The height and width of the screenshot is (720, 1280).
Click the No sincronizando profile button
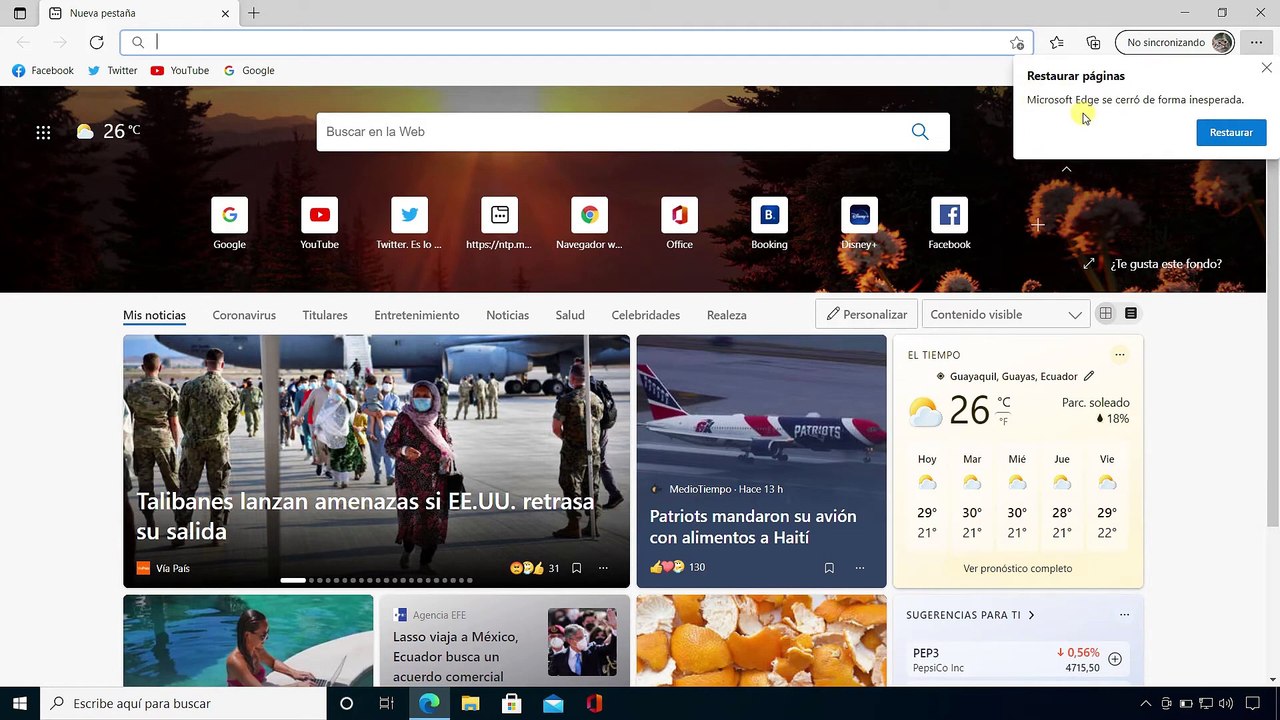tap(1175, 42)
